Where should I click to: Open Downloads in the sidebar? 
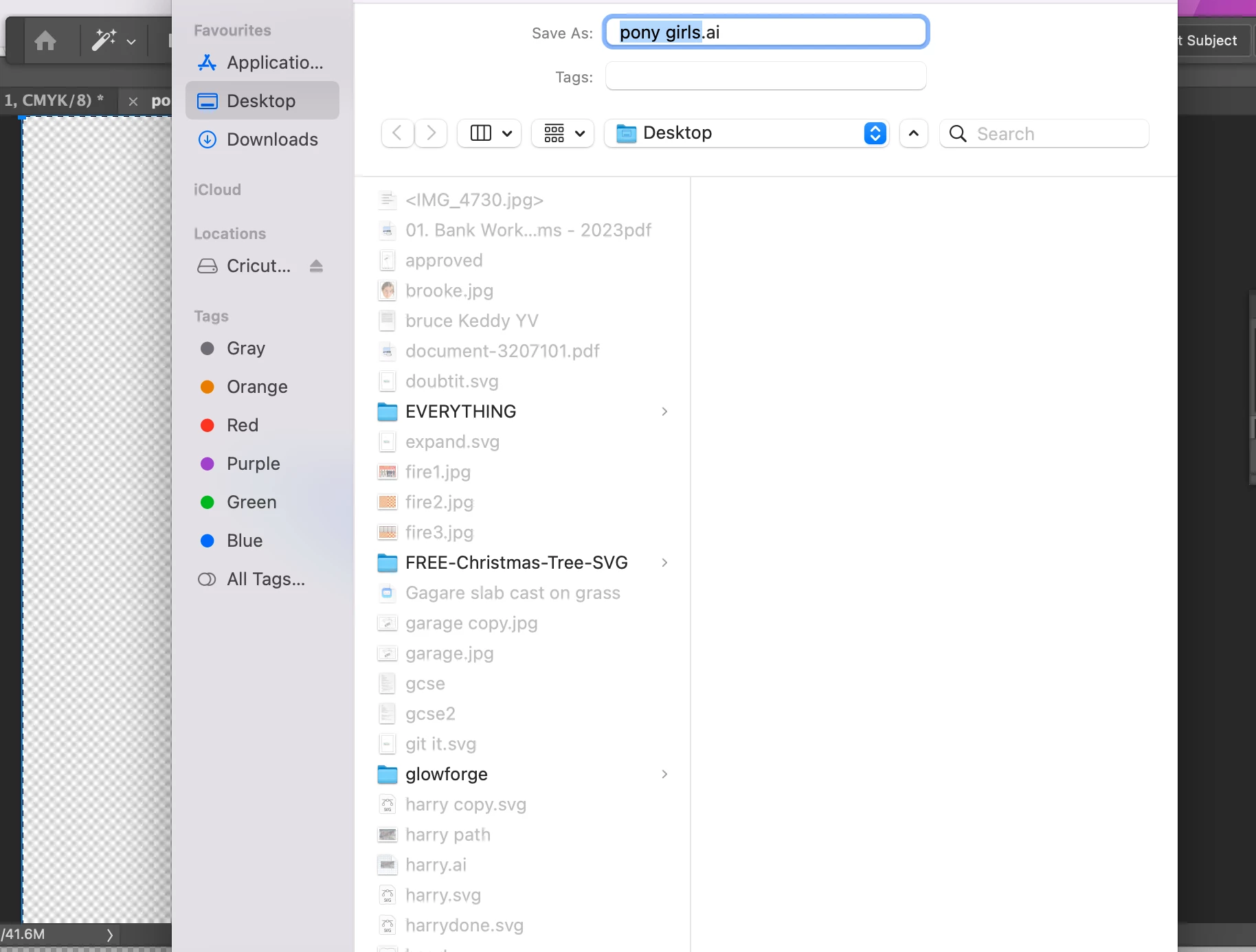point(262,139)
